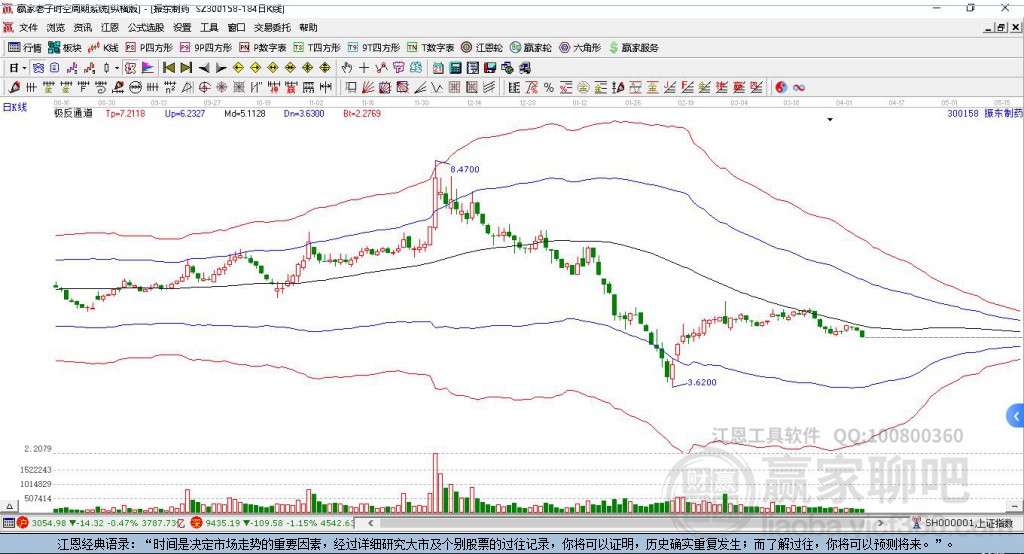Open the 六角形 hexagon tool
The image size is (1024, 554).
(580, 48)
